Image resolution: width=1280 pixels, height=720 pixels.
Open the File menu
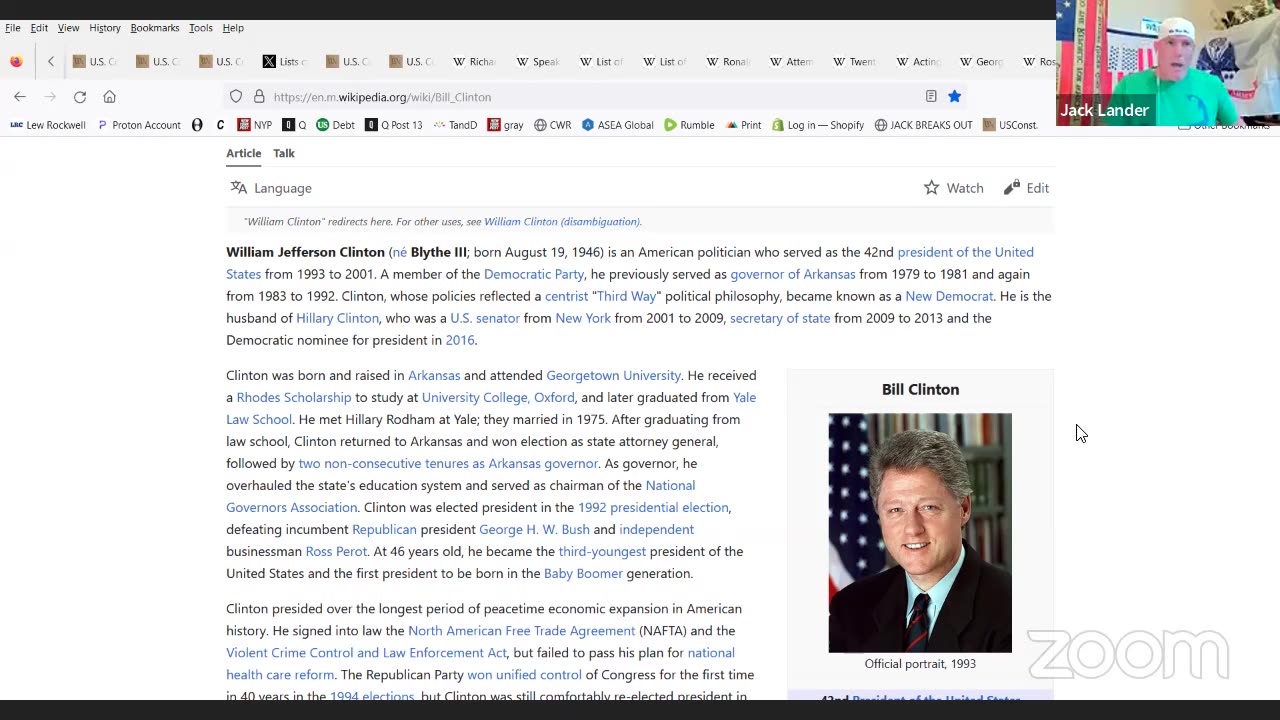point(13,28)
